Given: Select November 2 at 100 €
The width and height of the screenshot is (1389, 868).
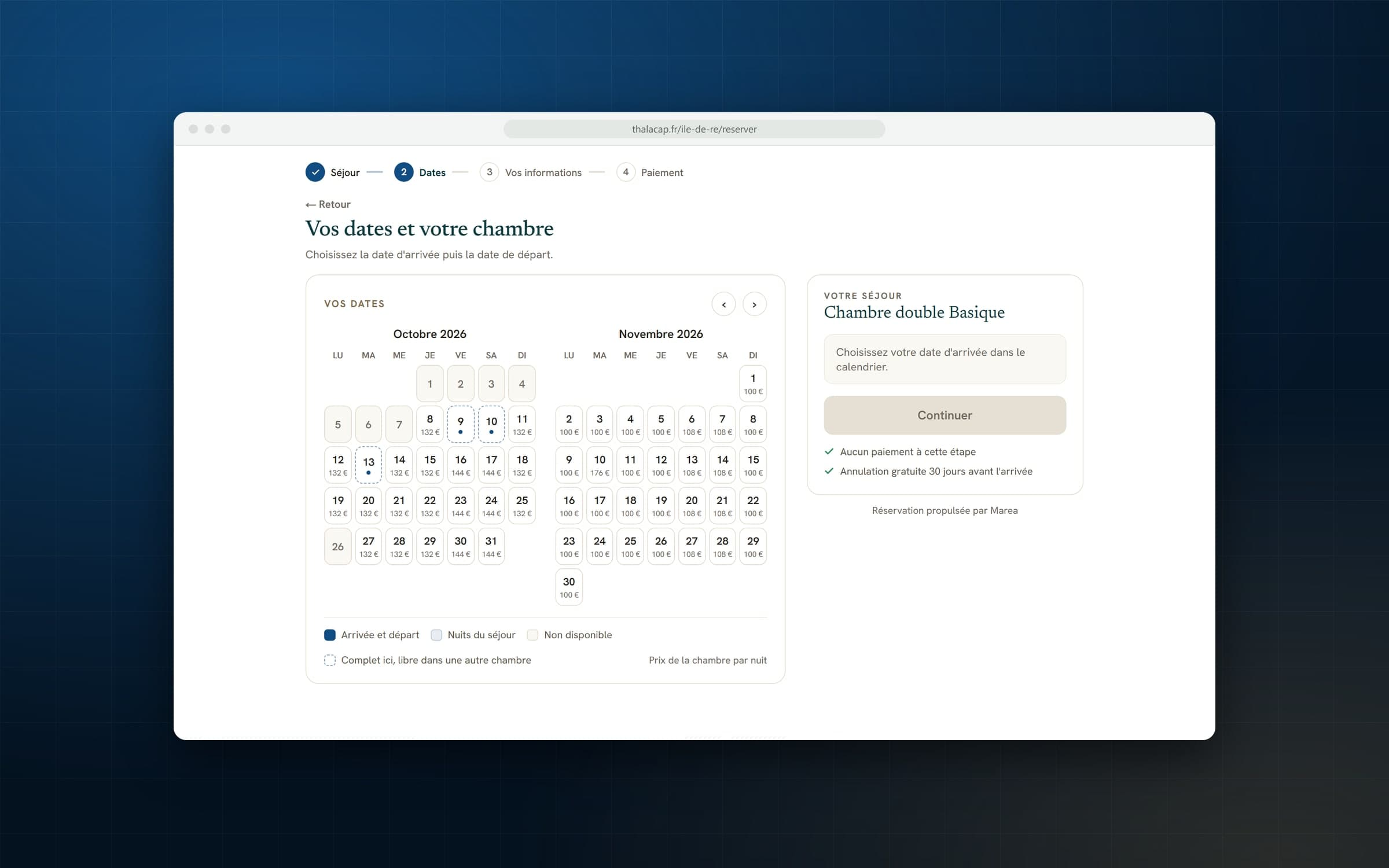Looking at the screenshot, I should click(x=569, y=424).
